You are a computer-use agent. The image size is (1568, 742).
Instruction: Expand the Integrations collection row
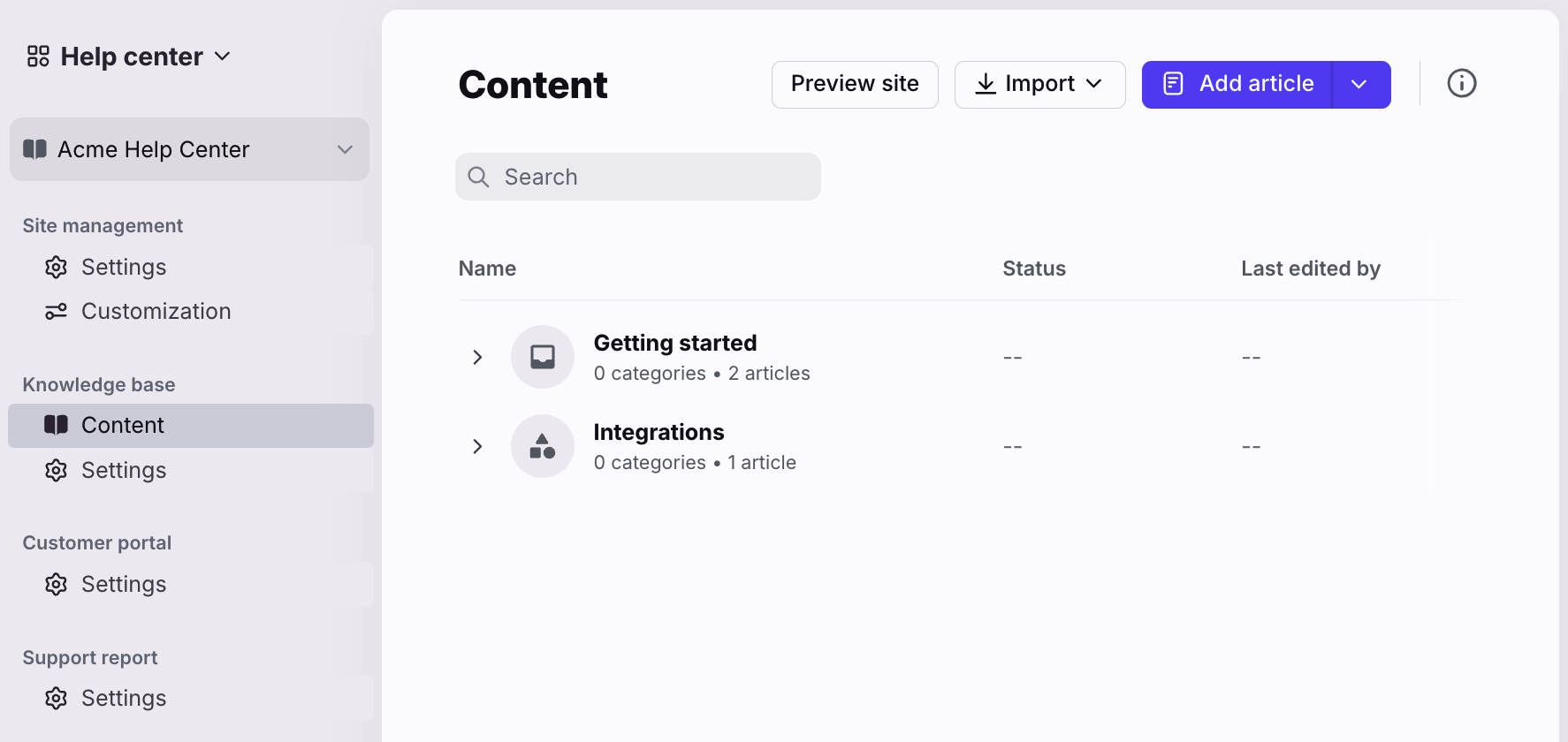pyautogui.click(x=477, y=446)
